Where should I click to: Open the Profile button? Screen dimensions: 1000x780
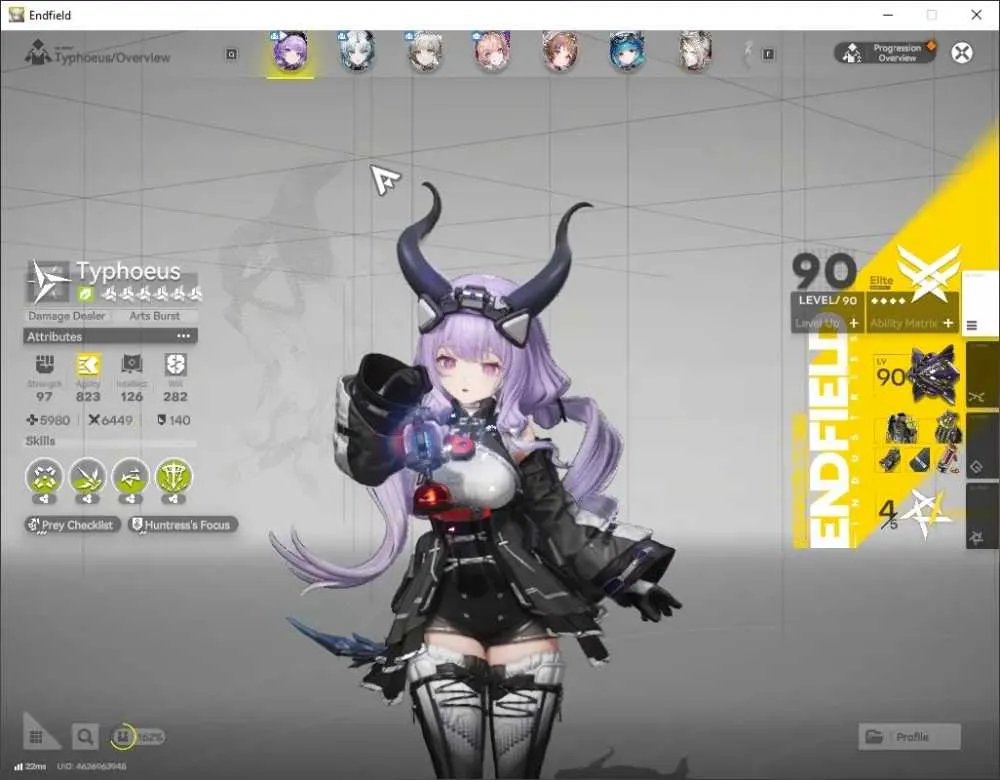click(x=909, y=737)
